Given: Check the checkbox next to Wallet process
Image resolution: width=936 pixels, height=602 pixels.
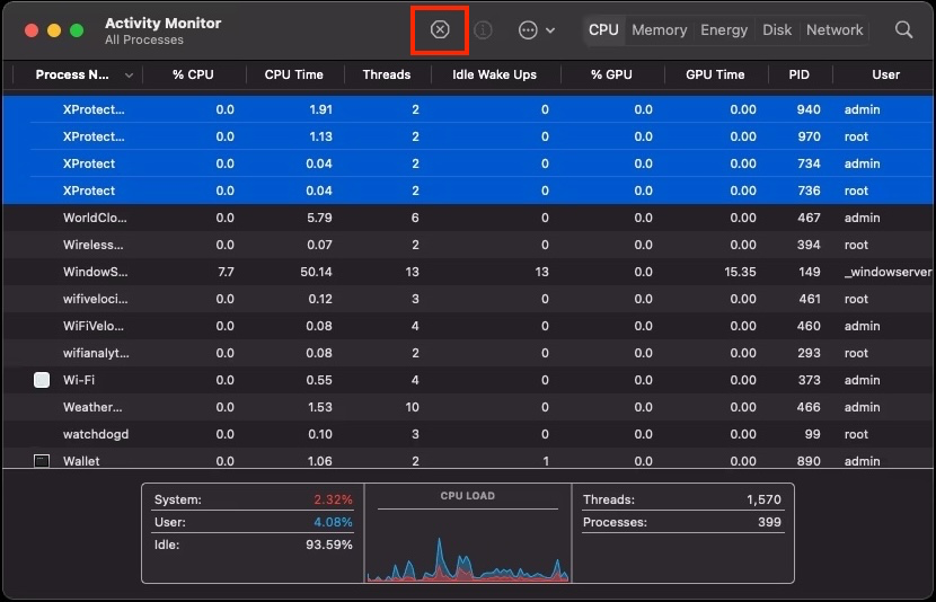Looking at the screenshot, I should click(x=40, y=461).
